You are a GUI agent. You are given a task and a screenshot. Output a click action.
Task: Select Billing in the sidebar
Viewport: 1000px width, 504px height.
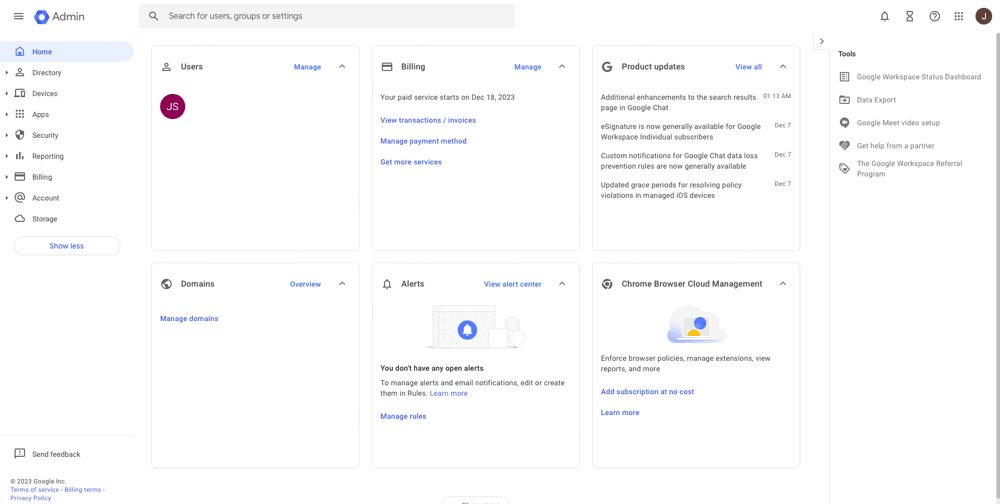tap(66, 177)
